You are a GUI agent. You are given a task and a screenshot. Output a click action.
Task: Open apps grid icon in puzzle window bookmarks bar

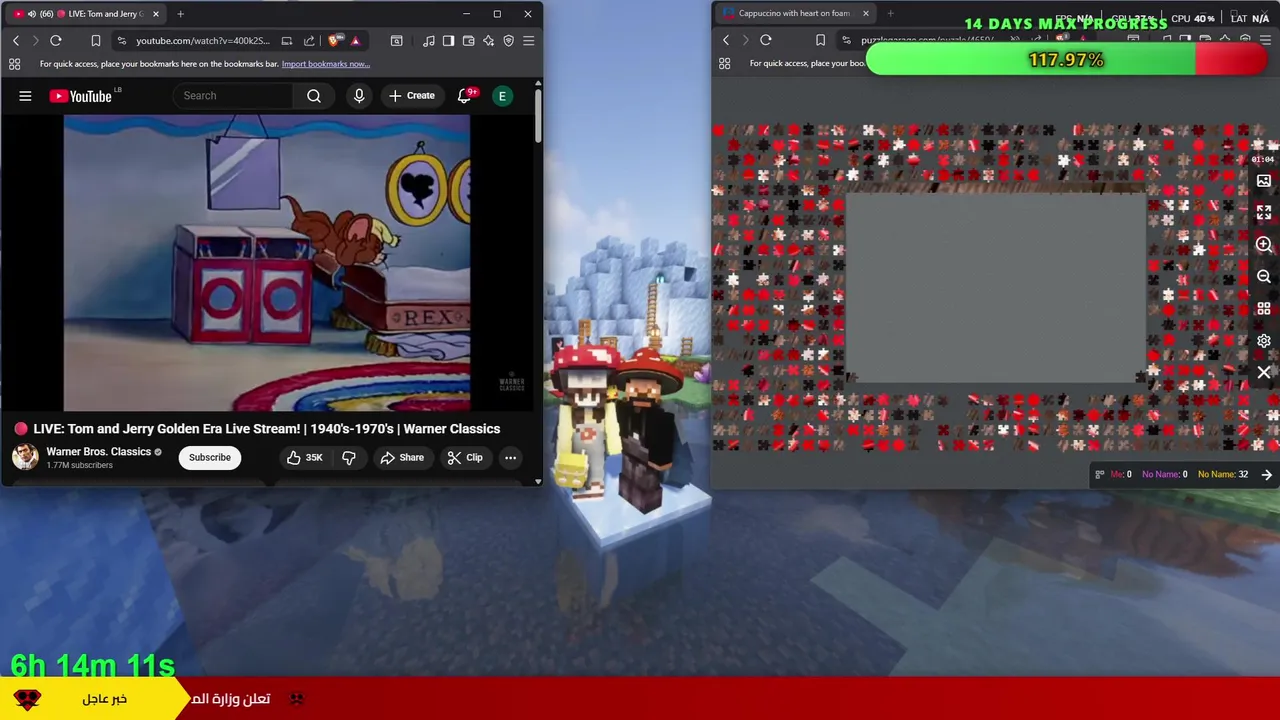[x=724, y=64]
